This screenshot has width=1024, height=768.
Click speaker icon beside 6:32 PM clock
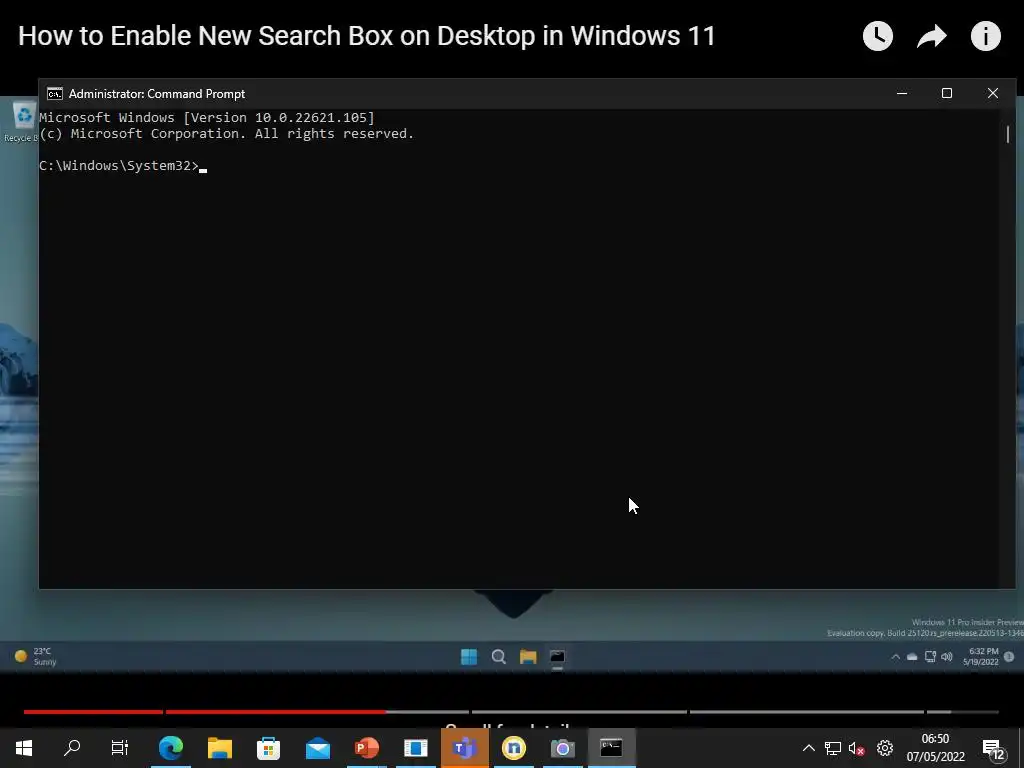947,657
